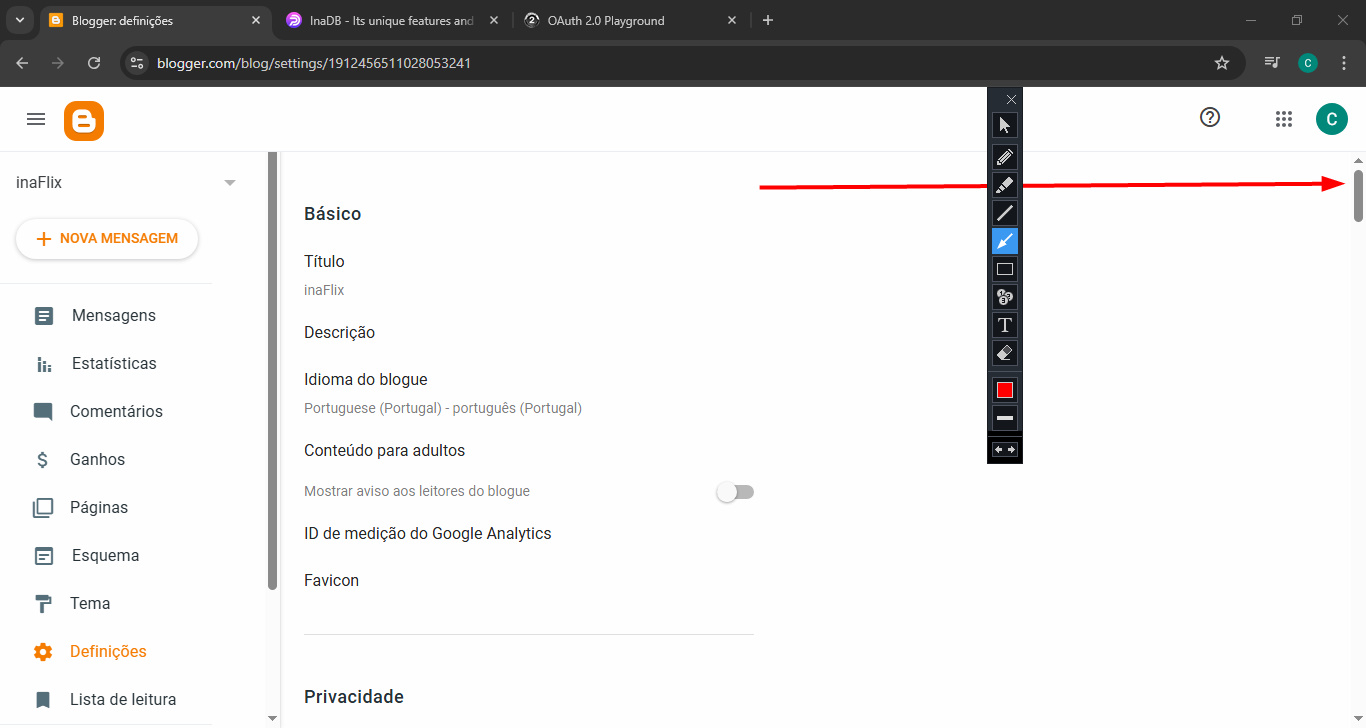
Task: Open the Chrome browser menu
Action: pos(1344,62)
